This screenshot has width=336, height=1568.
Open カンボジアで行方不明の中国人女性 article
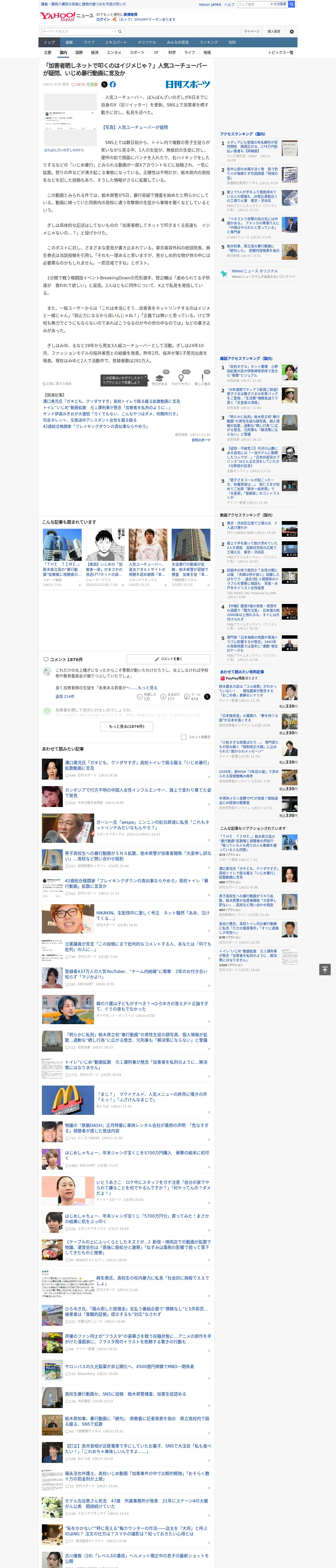coord(138,793)
